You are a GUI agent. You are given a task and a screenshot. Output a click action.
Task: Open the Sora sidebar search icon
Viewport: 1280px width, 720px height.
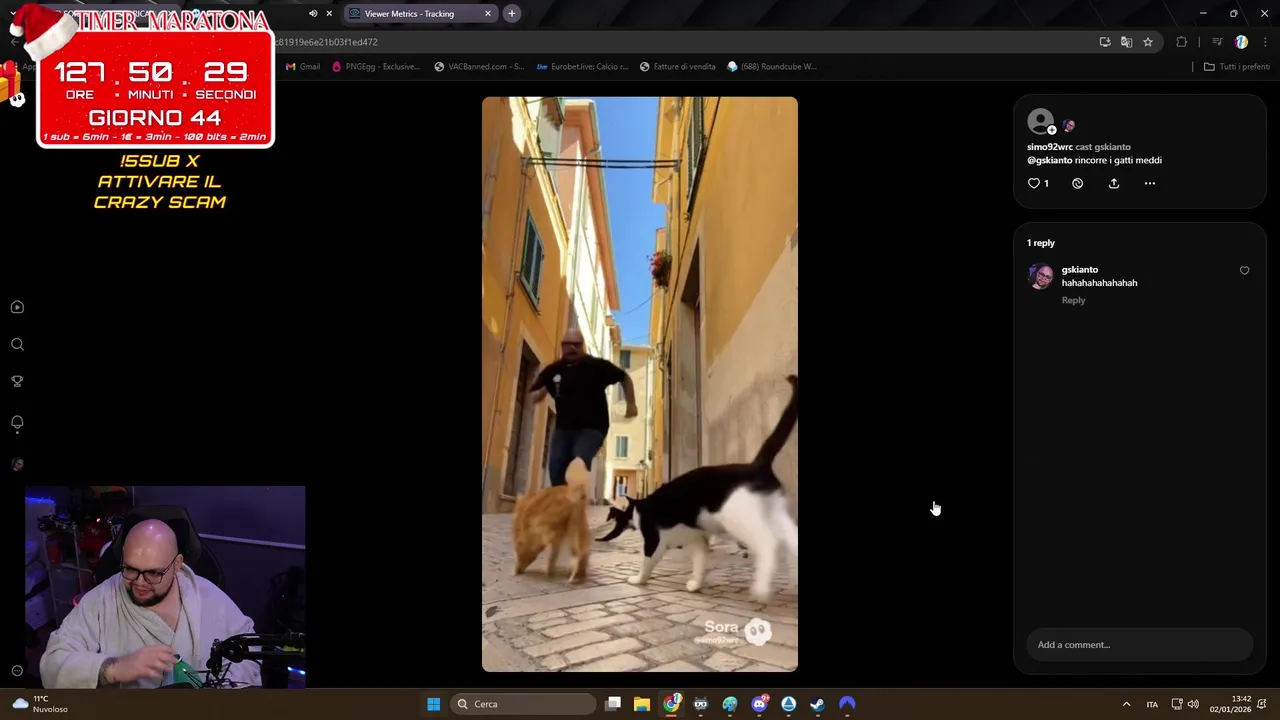(17, 344)
